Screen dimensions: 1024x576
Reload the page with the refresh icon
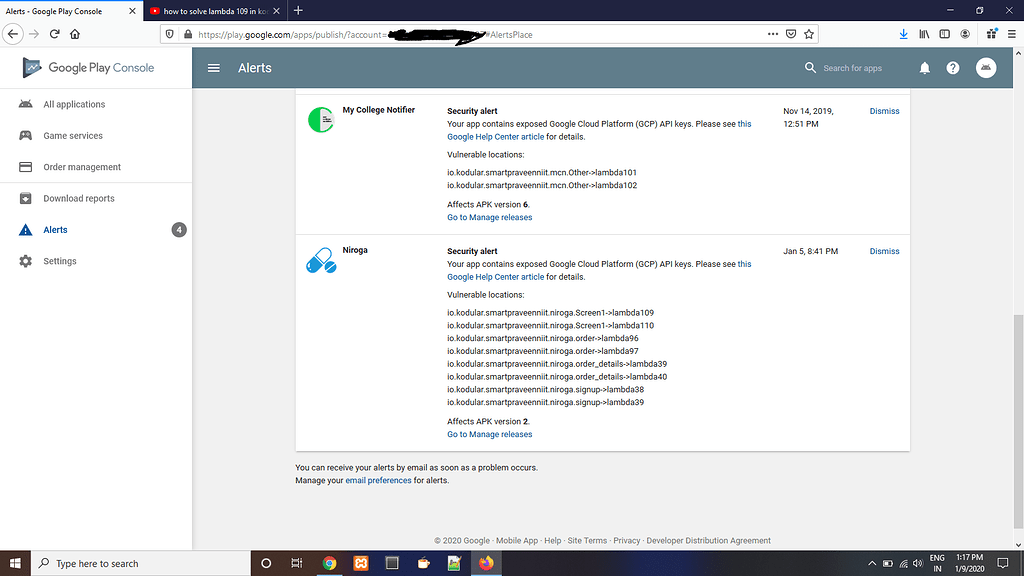[x=55, y=34]
